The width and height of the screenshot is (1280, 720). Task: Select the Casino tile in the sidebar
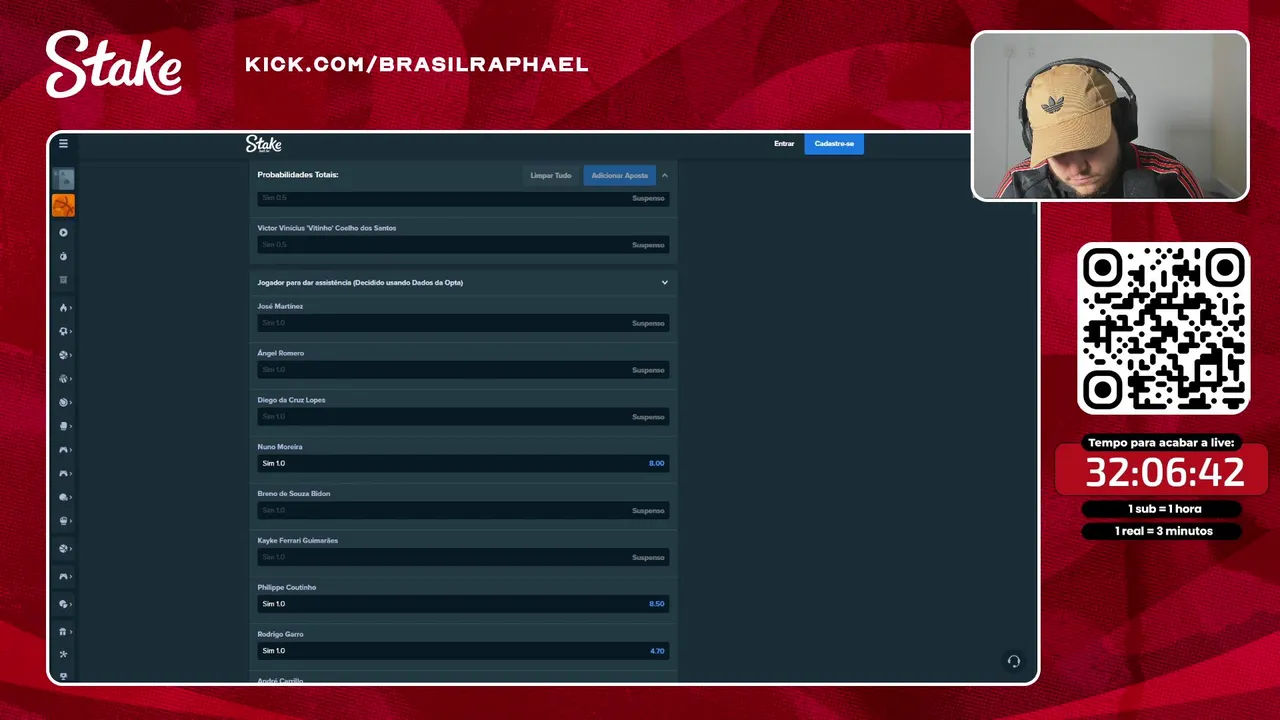coord(63,179)
